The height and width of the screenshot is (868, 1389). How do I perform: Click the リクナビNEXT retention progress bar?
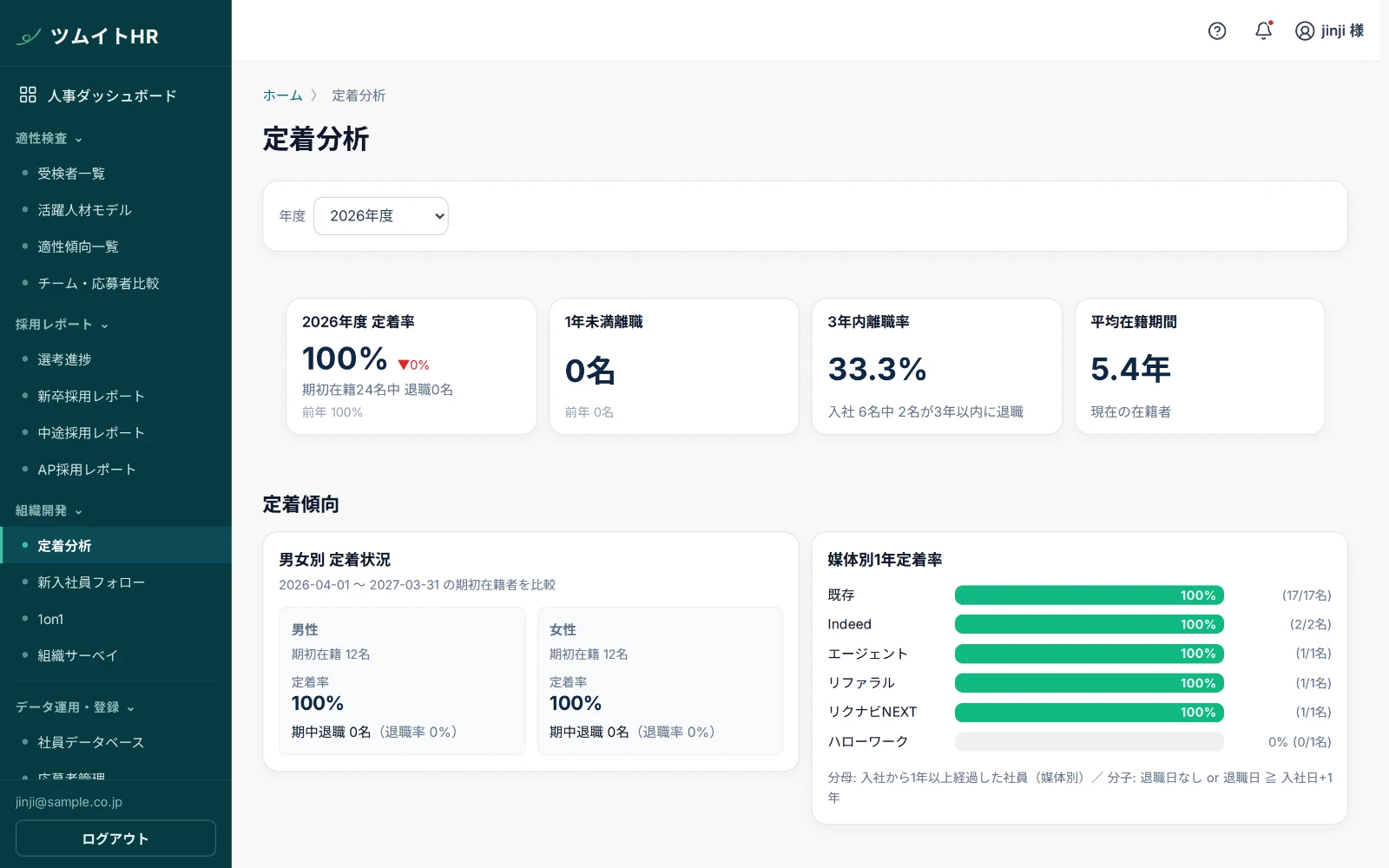(1089, 713)
